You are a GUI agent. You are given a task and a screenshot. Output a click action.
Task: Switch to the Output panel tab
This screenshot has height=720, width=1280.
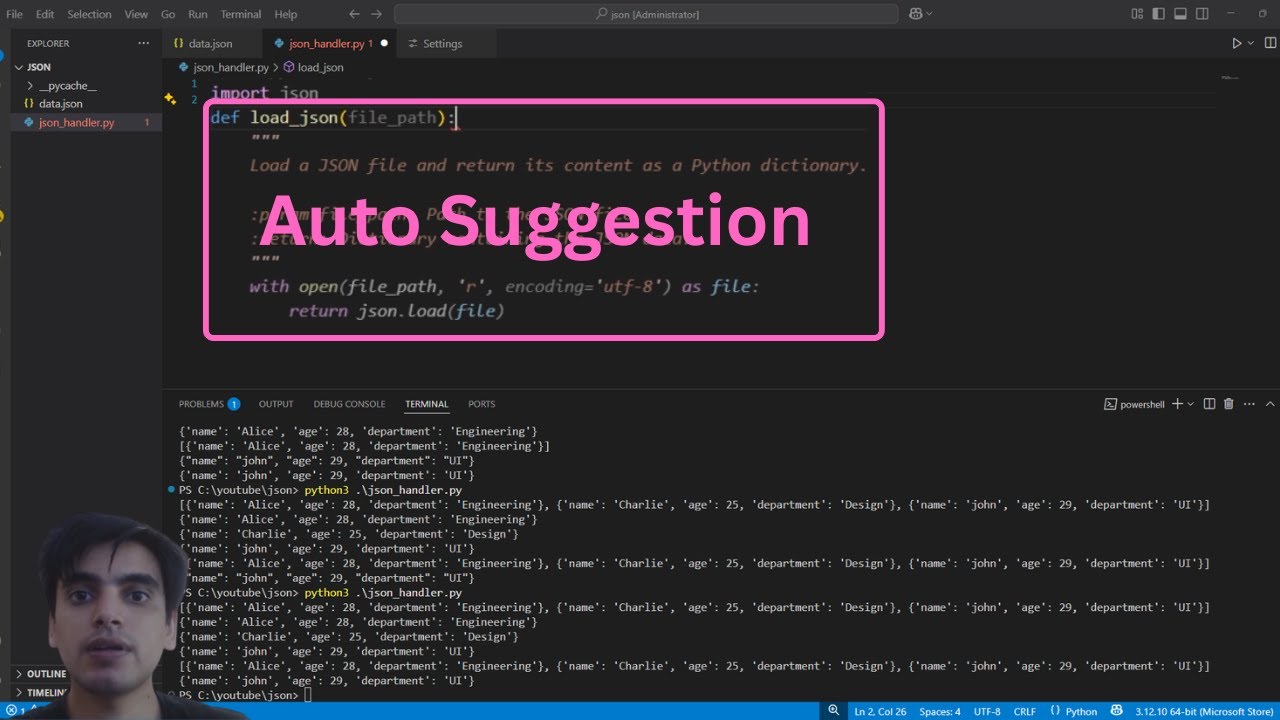click(x=276, y=404)
